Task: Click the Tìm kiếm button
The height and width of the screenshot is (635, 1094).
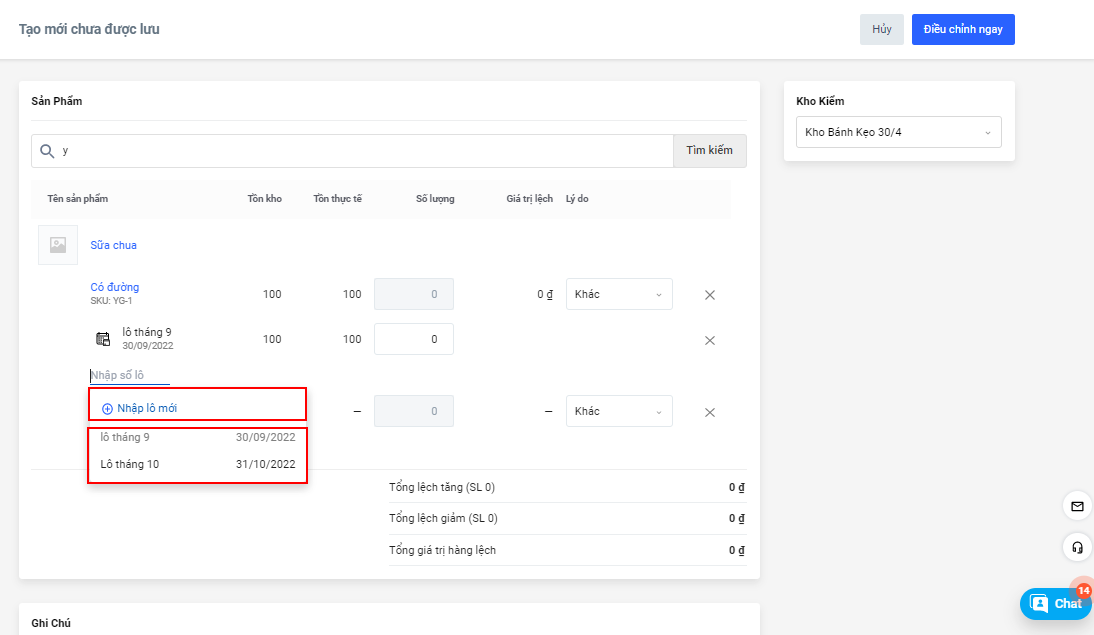Action: click(x=709, y=151)
